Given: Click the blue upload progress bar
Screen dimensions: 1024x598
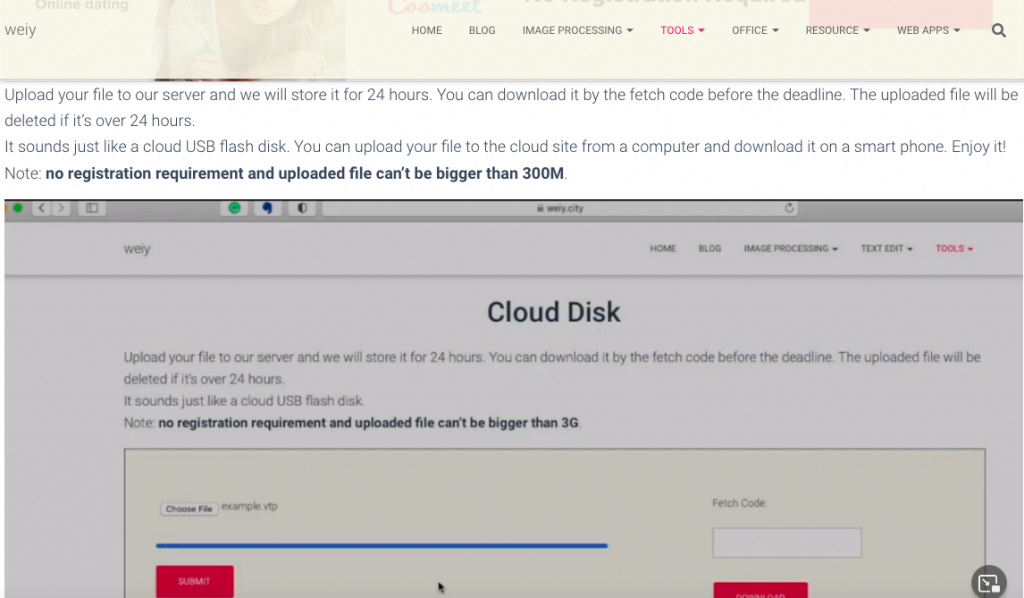Looking at the screenshot, I should pyautogui.click(x=381, y=545).
